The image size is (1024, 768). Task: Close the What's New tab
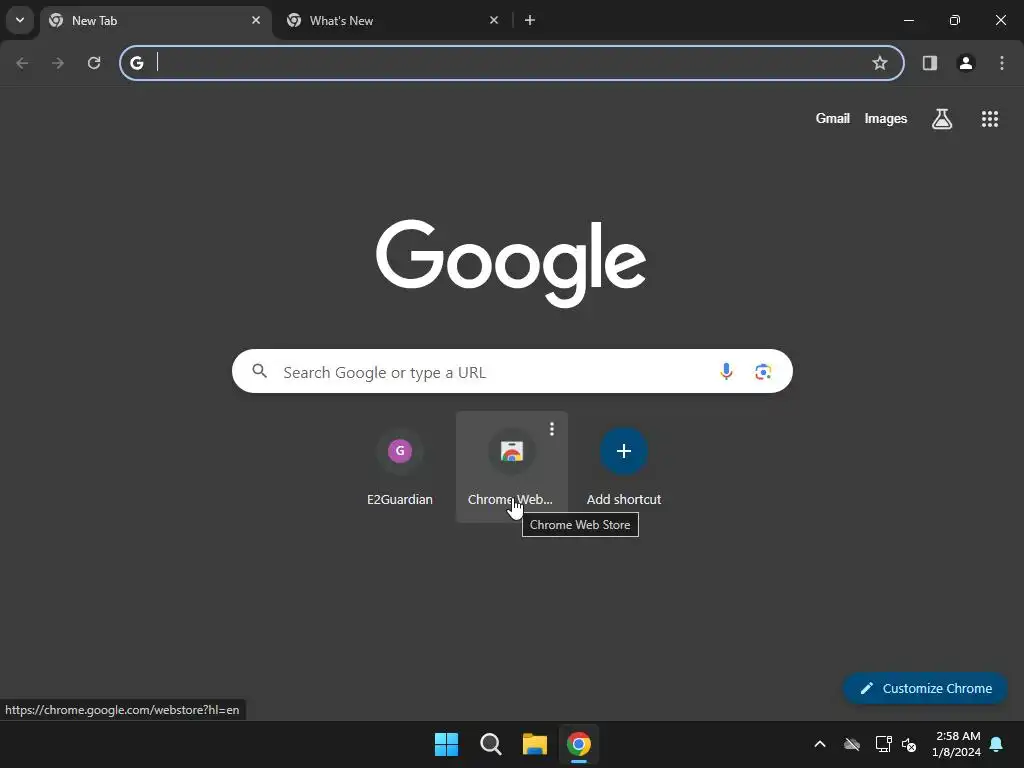tap(494, 20)
